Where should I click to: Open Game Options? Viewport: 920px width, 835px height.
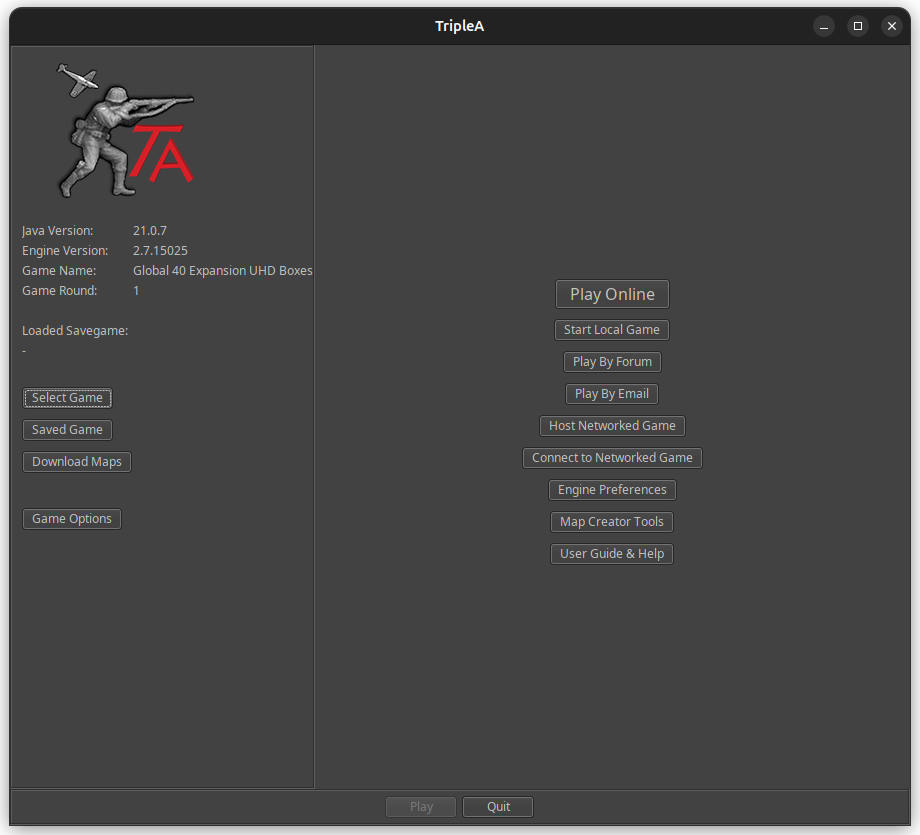point(71,518)
